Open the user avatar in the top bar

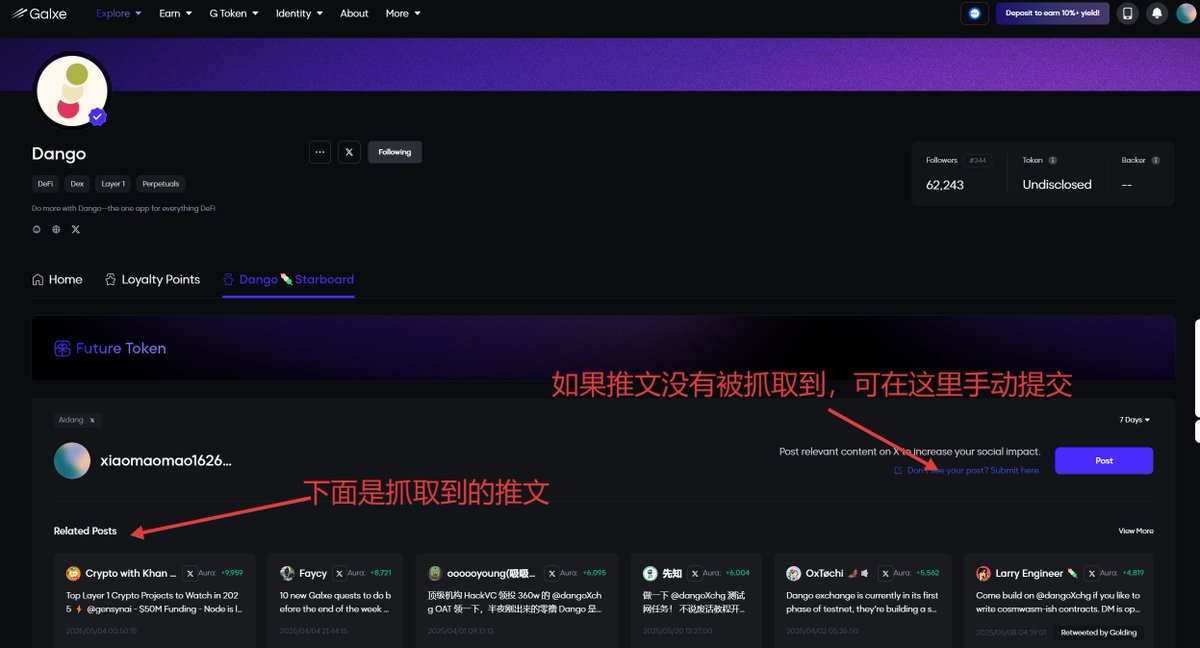(1186, 14)
